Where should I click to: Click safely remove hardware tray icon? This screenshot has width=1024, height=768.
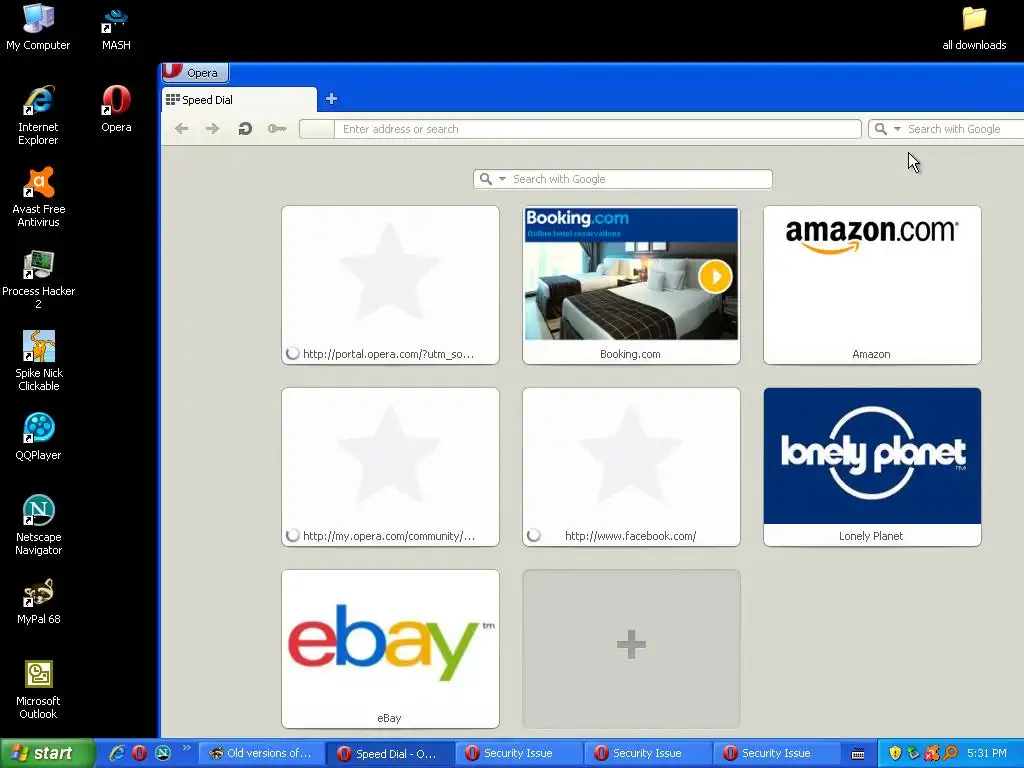913,753
